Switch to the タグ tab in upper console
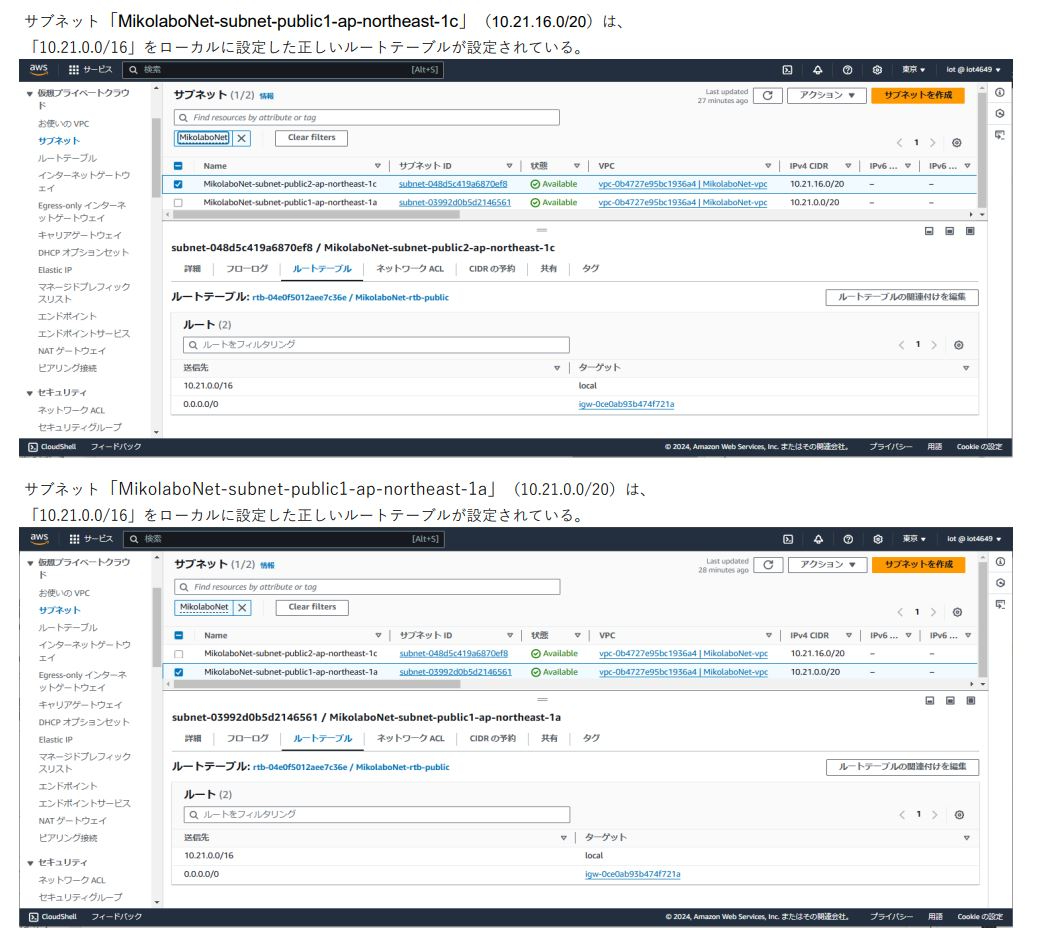The width and height of the screenshot is (1038, 948). click(x=590, y=269)
